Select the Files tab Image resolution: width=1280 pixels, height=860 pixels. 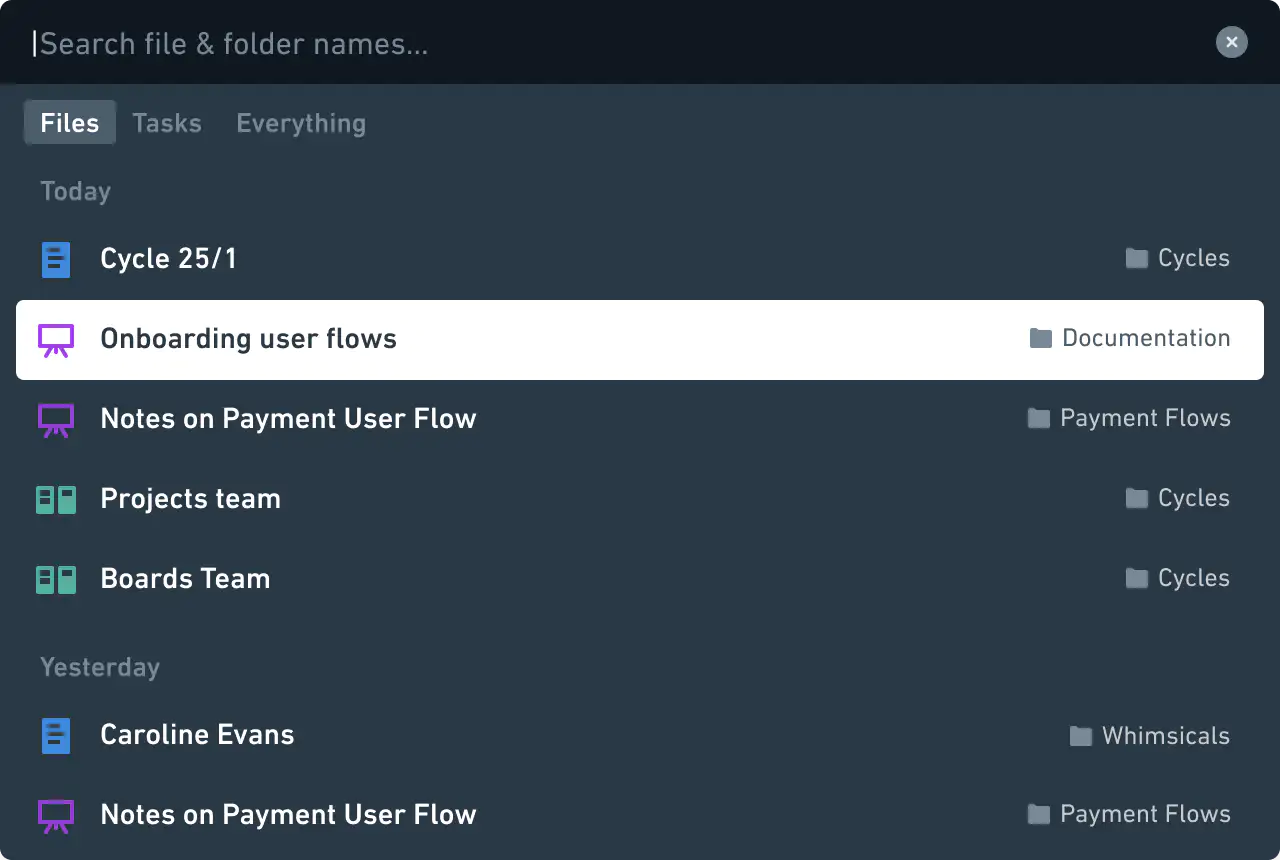(x=70, y=123)
